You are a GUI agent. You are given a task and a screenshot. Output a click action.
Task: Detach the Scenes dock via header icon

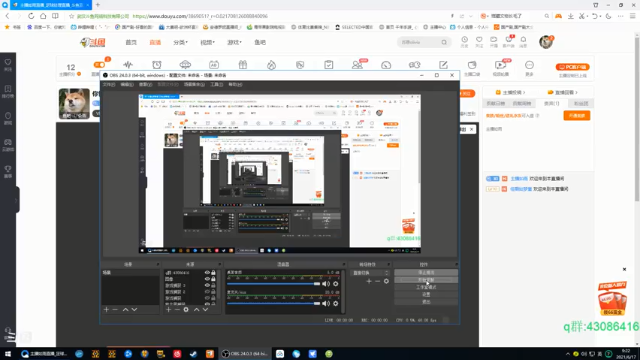(x=158, y=264)
